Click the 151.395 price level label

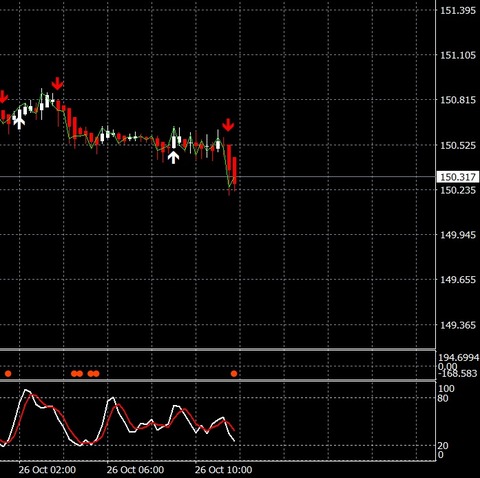point(458,11)
